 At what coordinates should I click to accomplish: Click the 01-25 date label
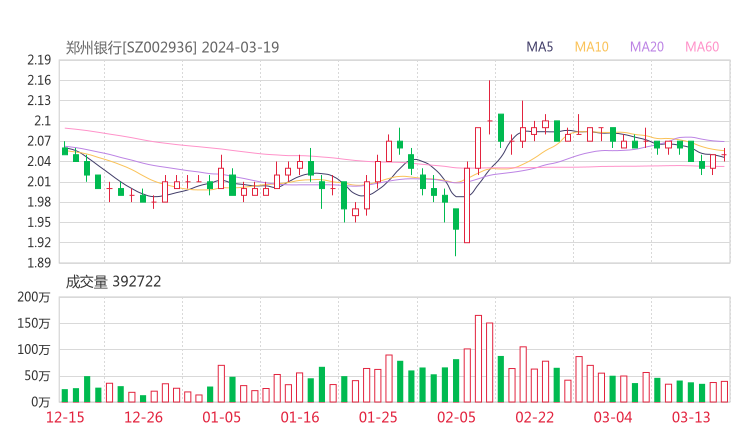tap(378, 417)
